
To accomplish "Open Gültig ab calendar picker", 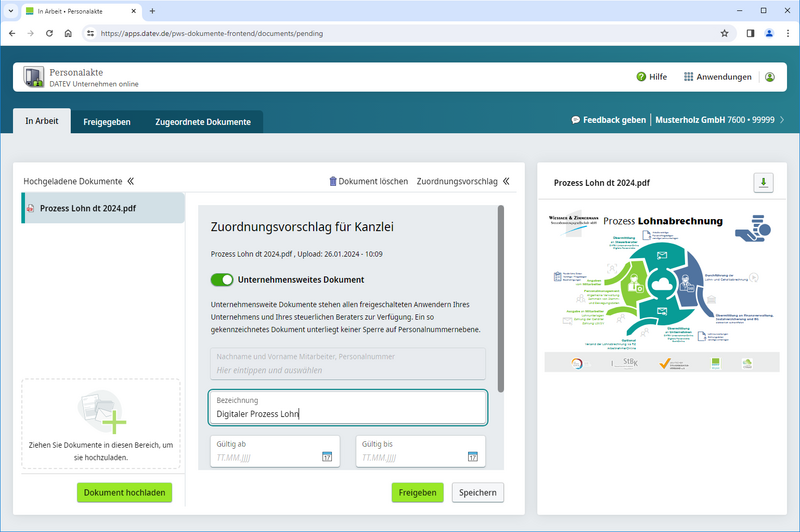I will point(327,457).
